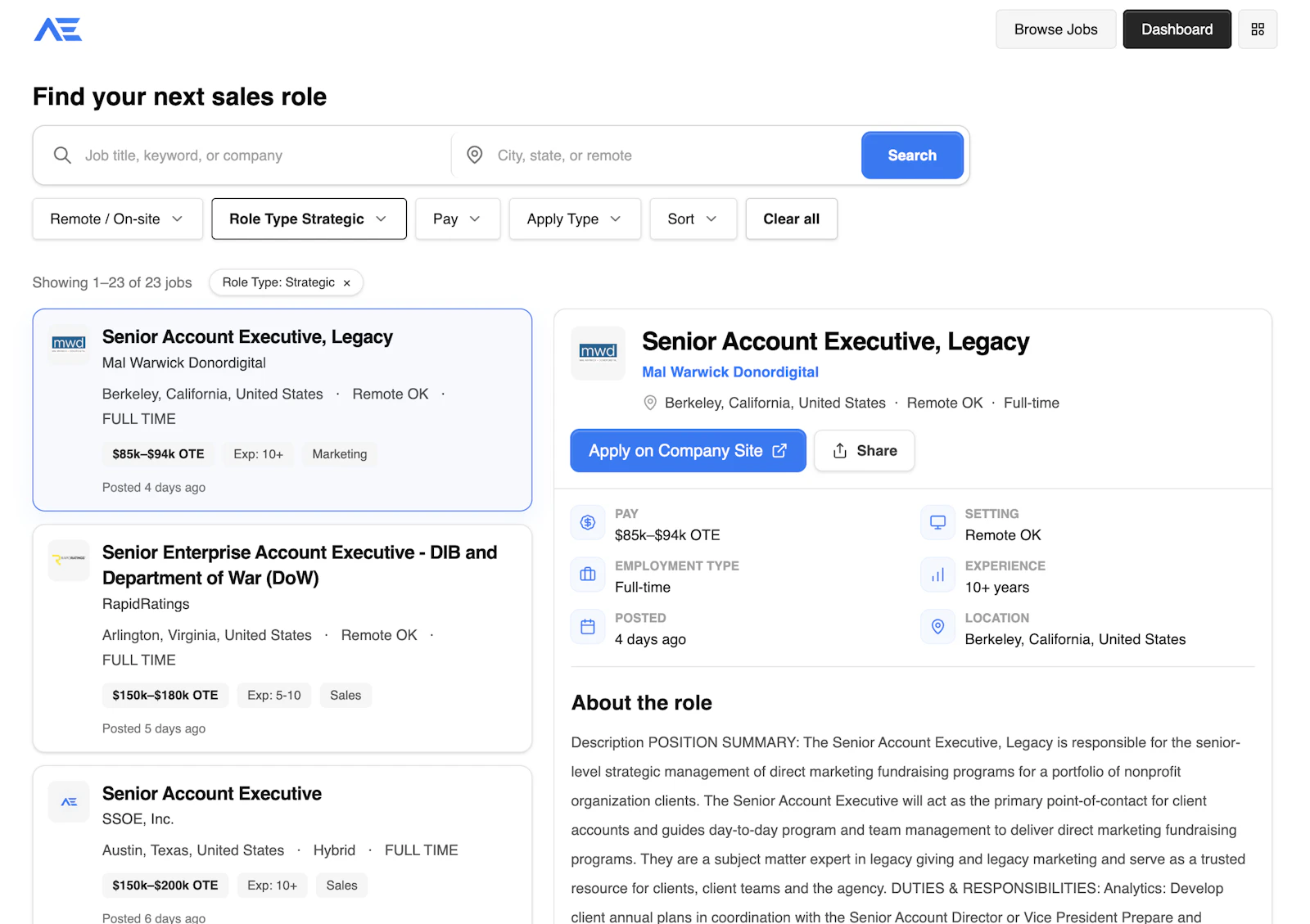Click RapidRatings company name in list
Screen dimensions: 1310x924
point(146,604)
